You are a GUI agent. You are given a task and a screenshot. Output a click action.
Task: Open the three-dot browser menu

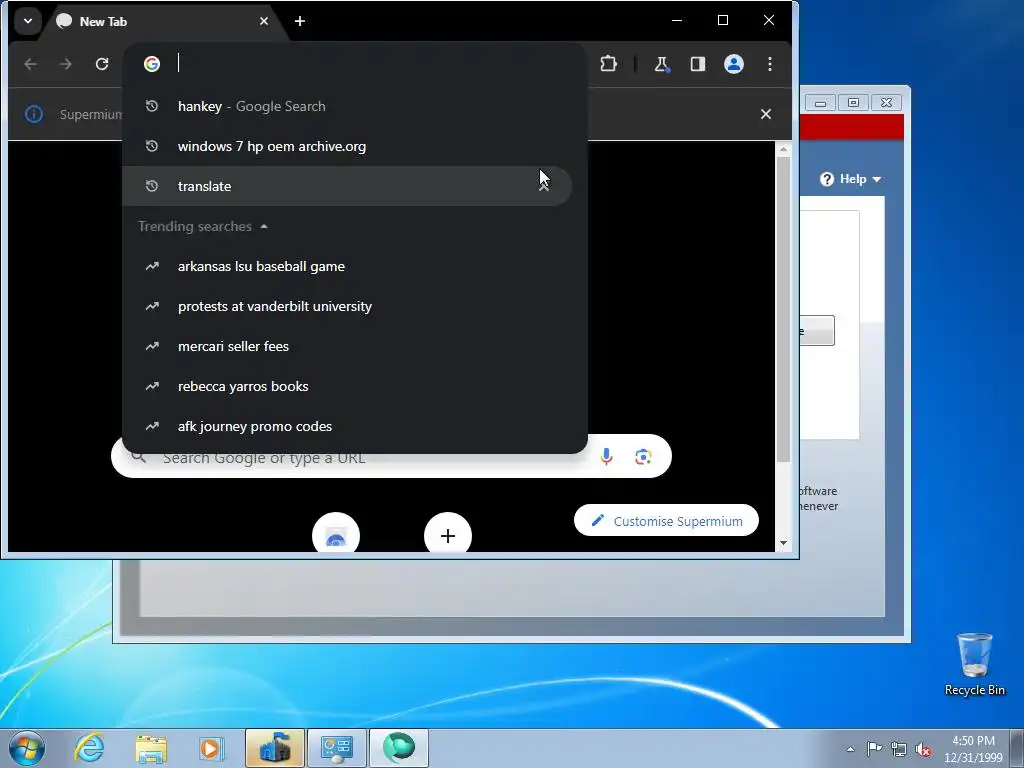coord(770,64)
